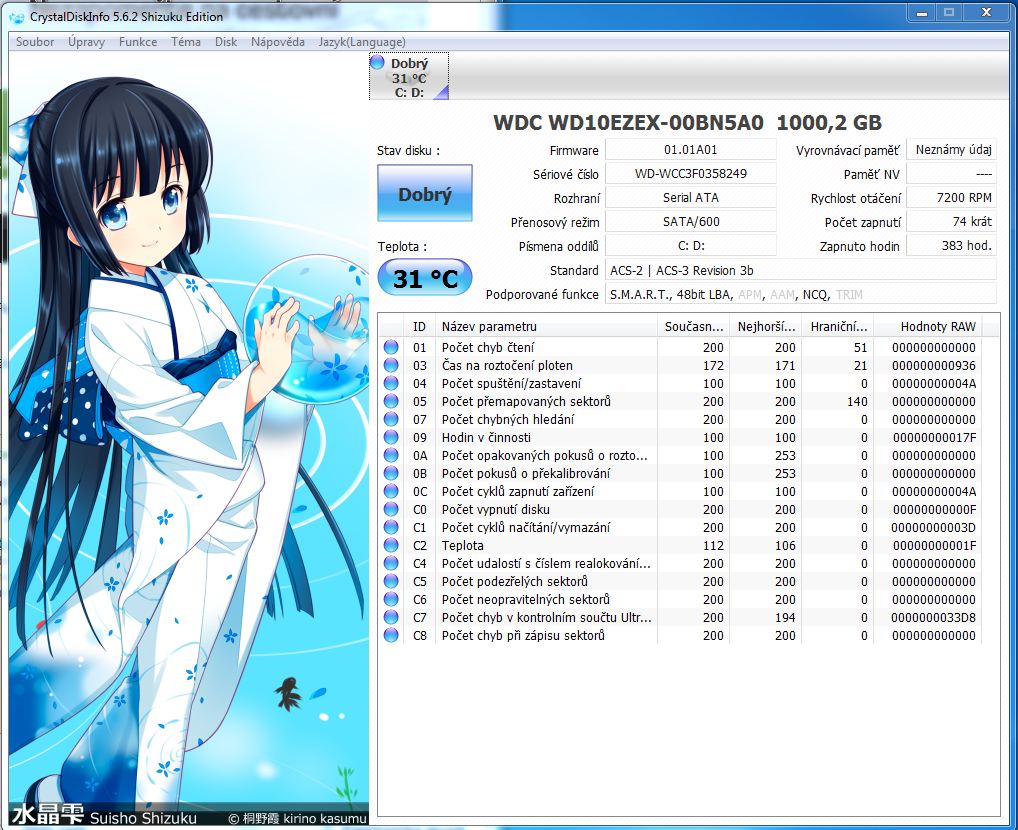Viewport: 1018px width, 830px height.
Task: Click RAW value 0000000033D8
Action: click(934, 618)
